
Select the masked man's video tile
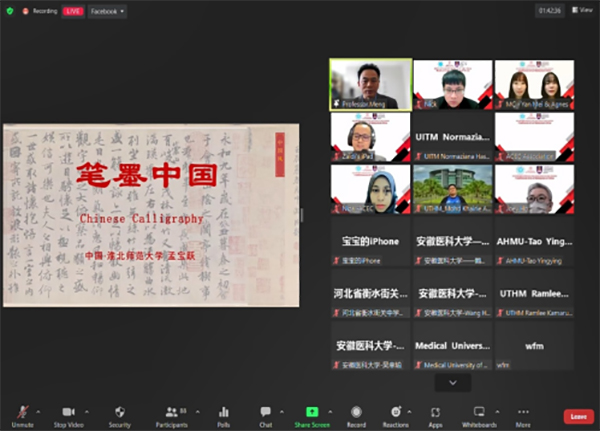click(534, 189)
